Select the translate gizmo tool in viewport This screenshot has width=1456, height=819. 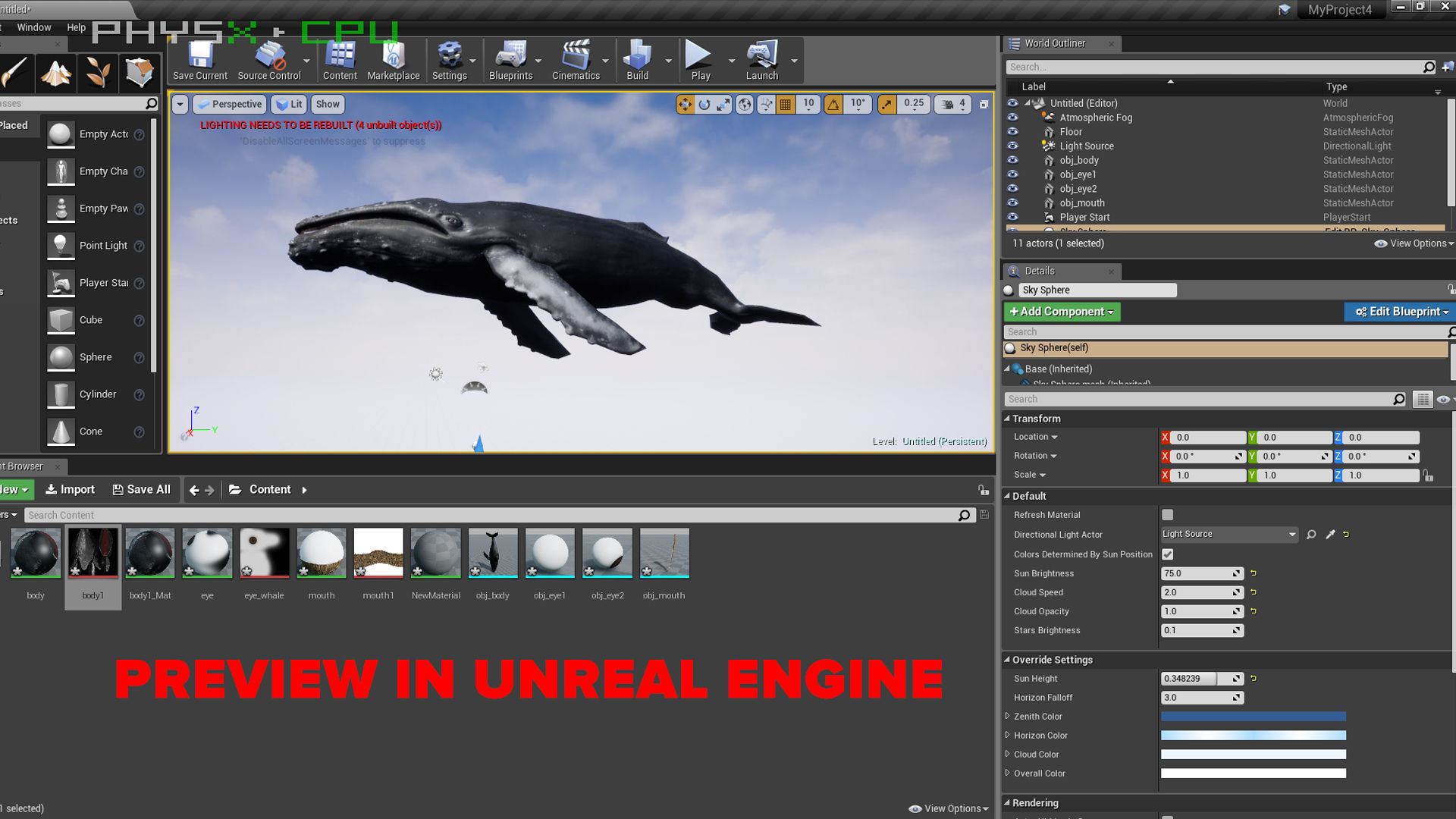click(685, 105)
